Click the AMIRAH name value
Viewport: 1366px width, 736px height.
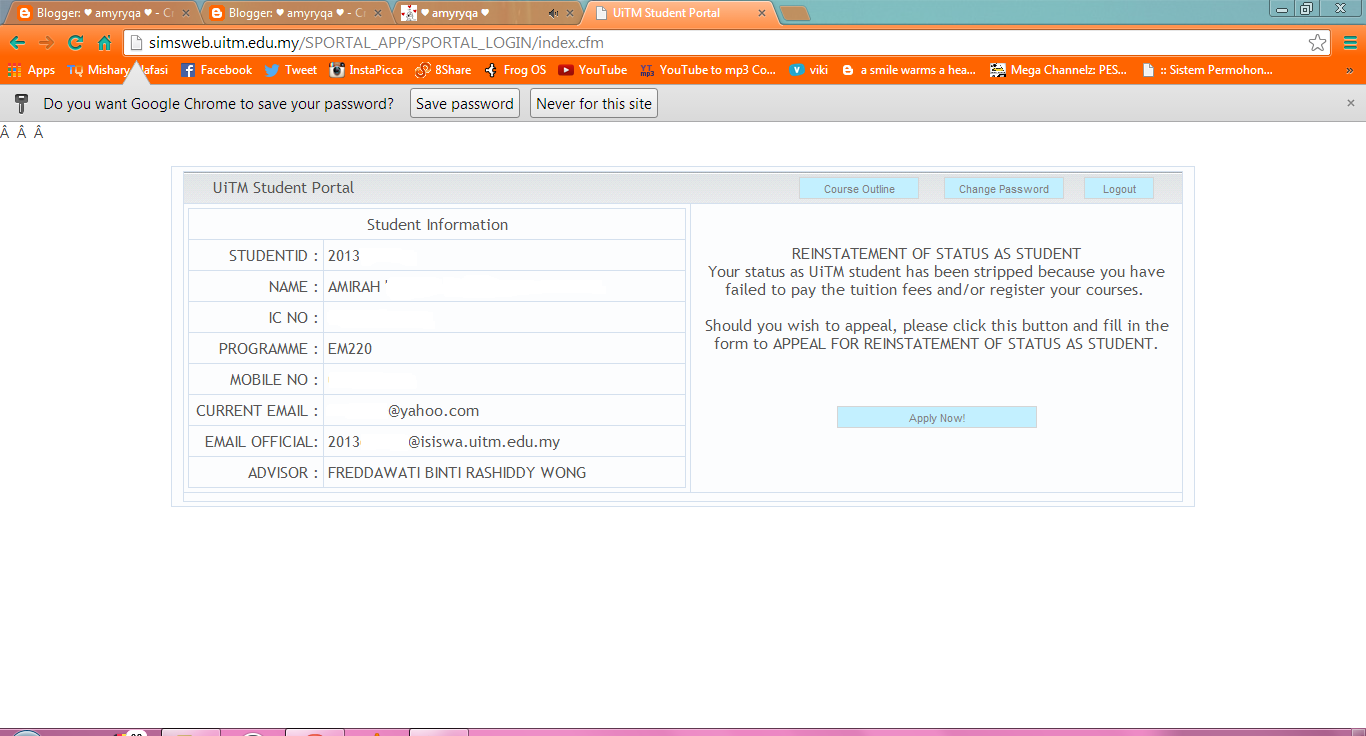click(358, 287)
